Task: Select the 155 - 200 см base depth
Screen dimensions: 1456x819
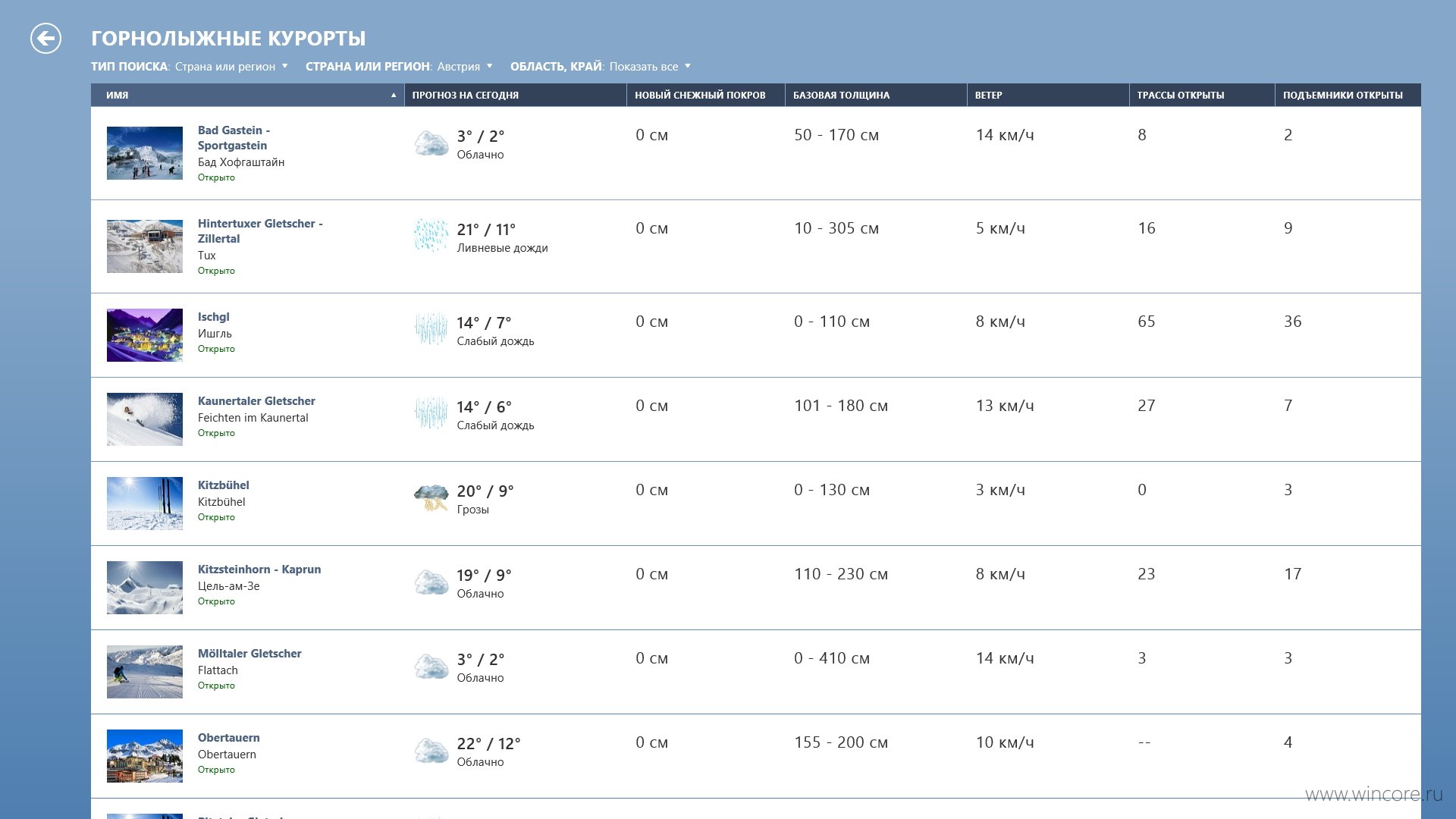Action: [841, 742]
